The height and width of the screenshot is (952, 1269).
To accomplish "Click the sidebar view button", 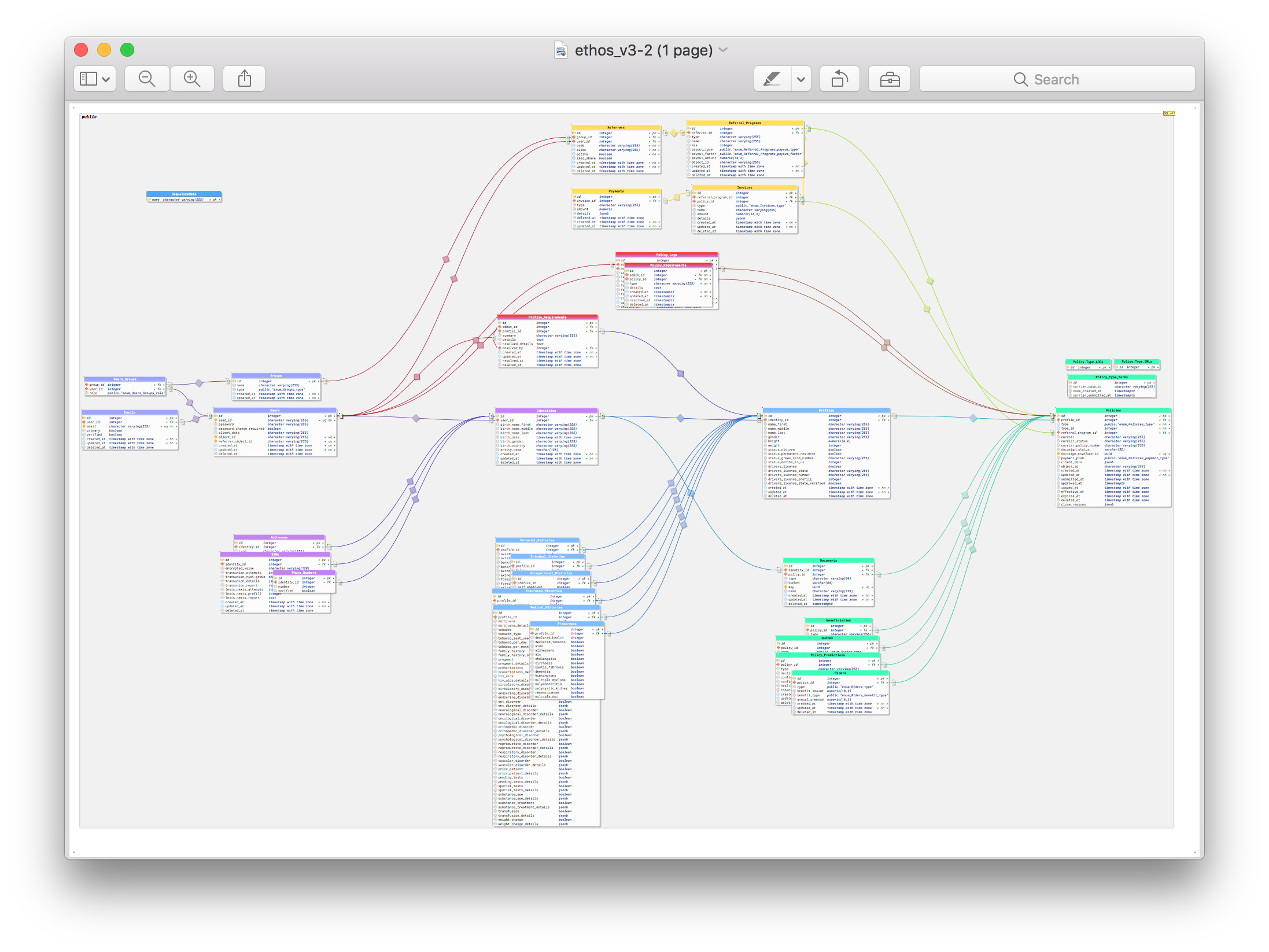I will [x=88, y=79].
